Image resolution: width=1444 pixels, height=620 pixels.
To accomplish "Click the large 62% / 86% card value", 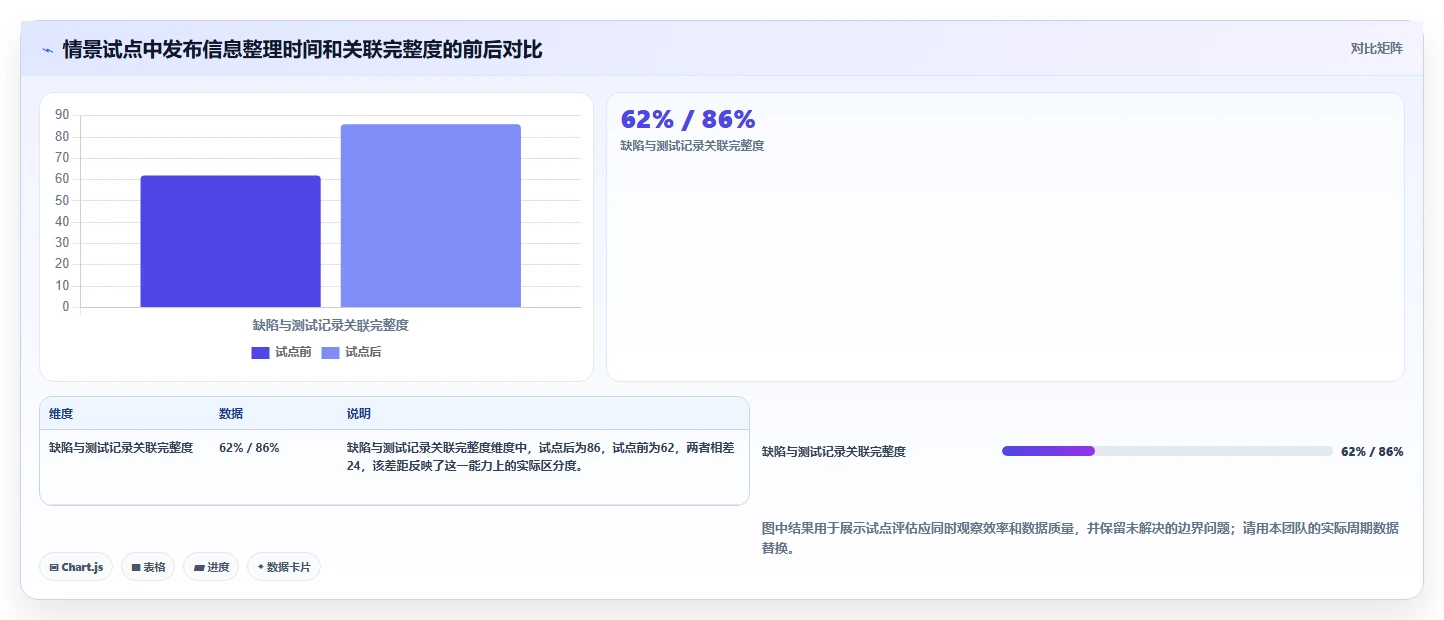I will 688,119.
